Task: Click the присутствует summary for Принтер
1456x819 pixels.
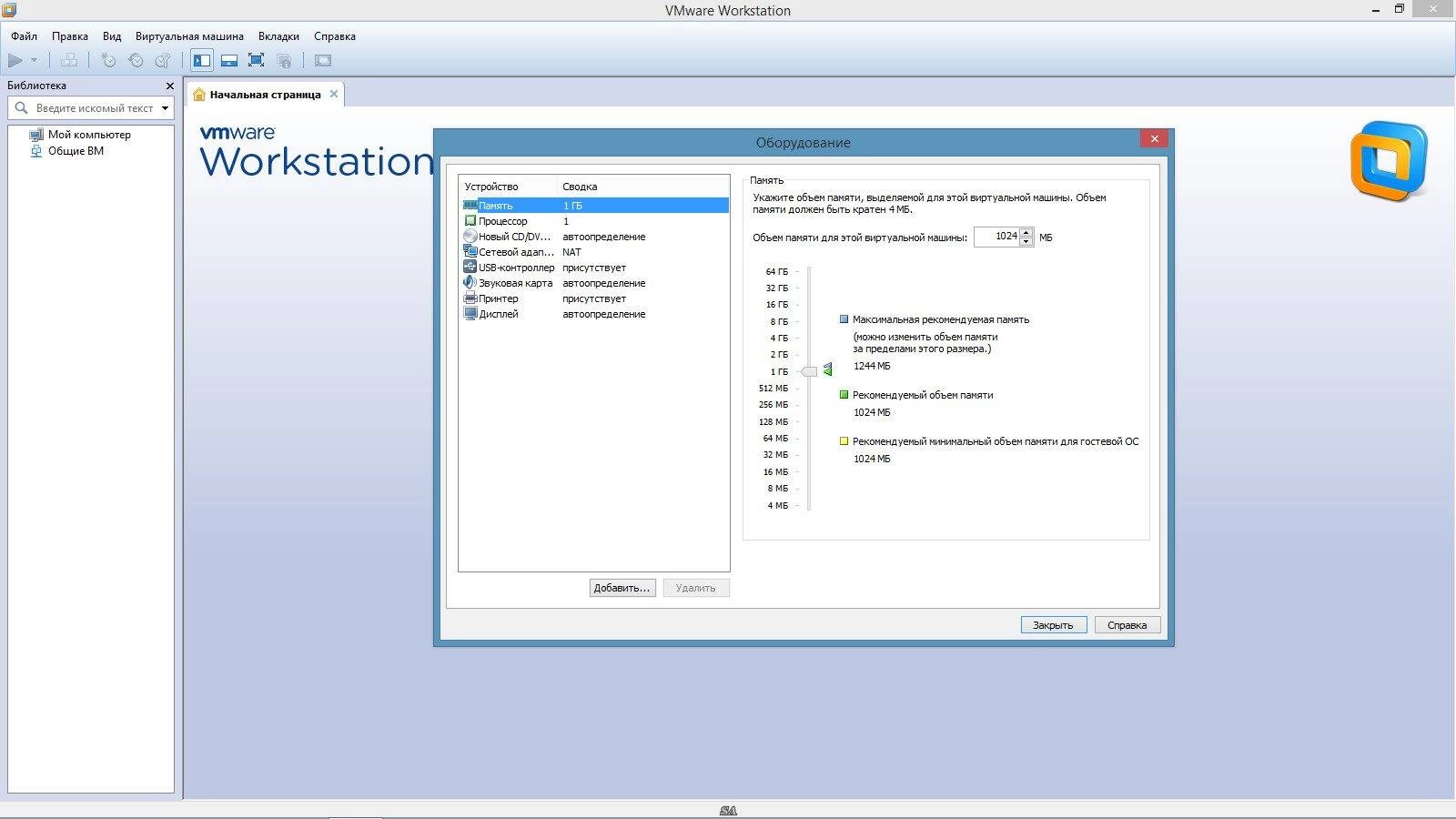Action: 594,298
